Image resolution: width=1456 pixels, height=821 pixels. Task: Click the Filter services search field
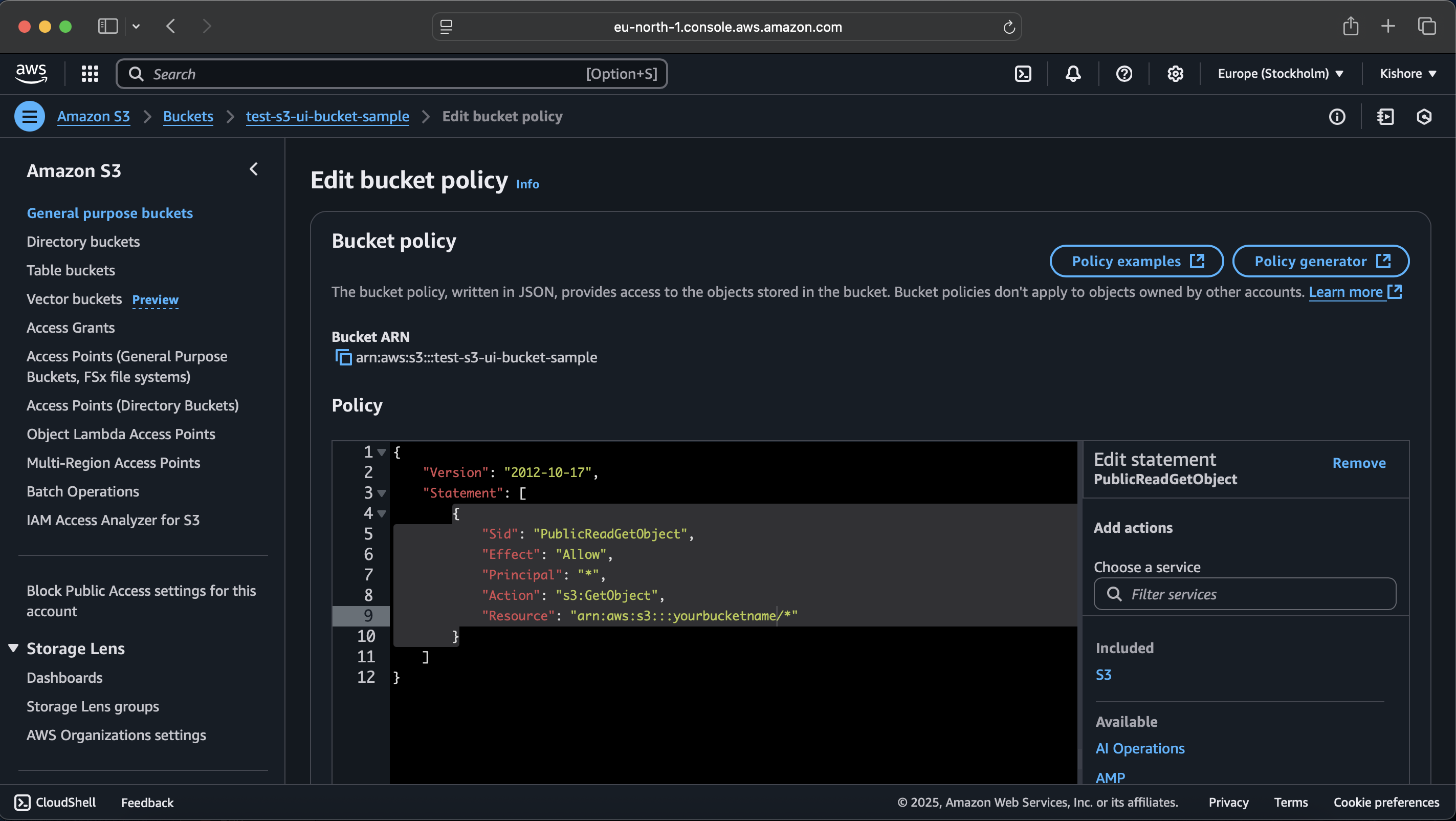point(1245,594)
